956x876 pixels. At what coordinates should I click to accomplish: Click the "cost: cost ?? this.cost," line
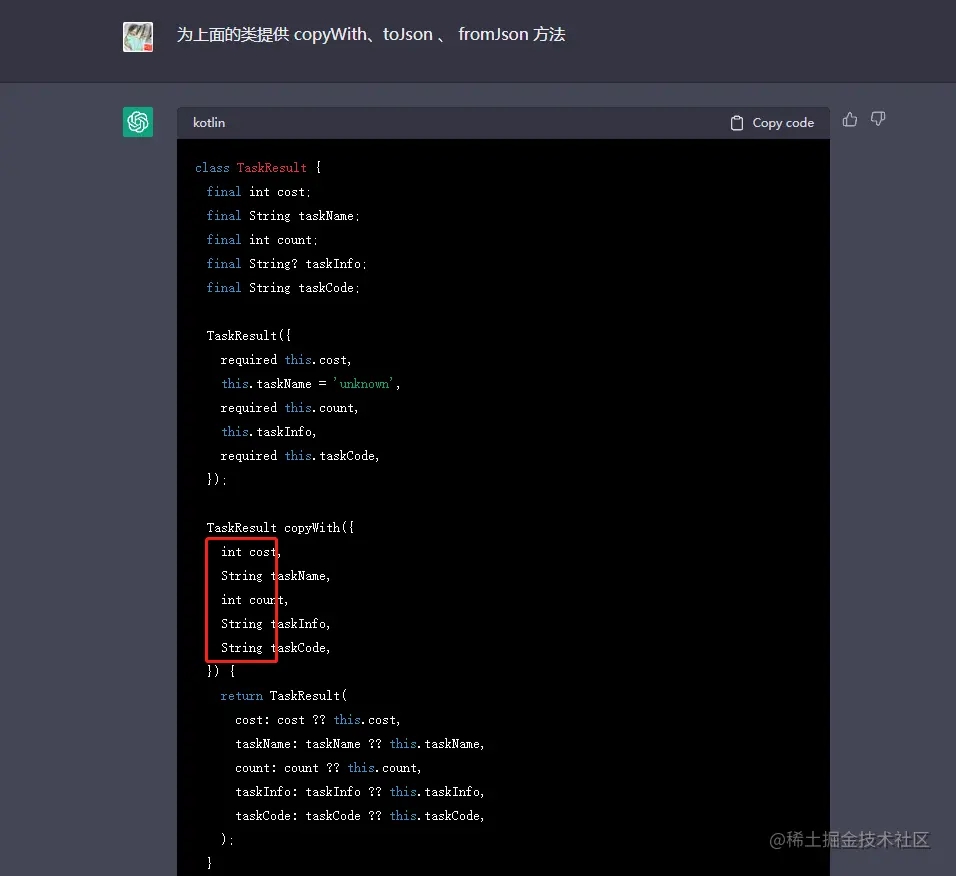coord(318,721)
